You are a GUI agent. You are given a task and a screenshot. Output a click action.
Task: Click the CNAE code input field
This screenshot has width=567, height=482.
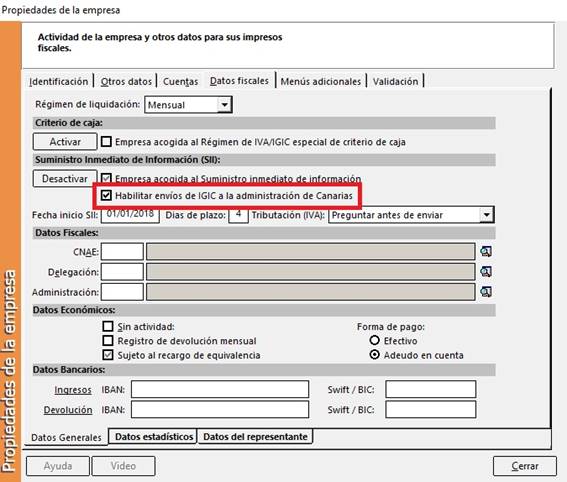click(x=122, y=252)
